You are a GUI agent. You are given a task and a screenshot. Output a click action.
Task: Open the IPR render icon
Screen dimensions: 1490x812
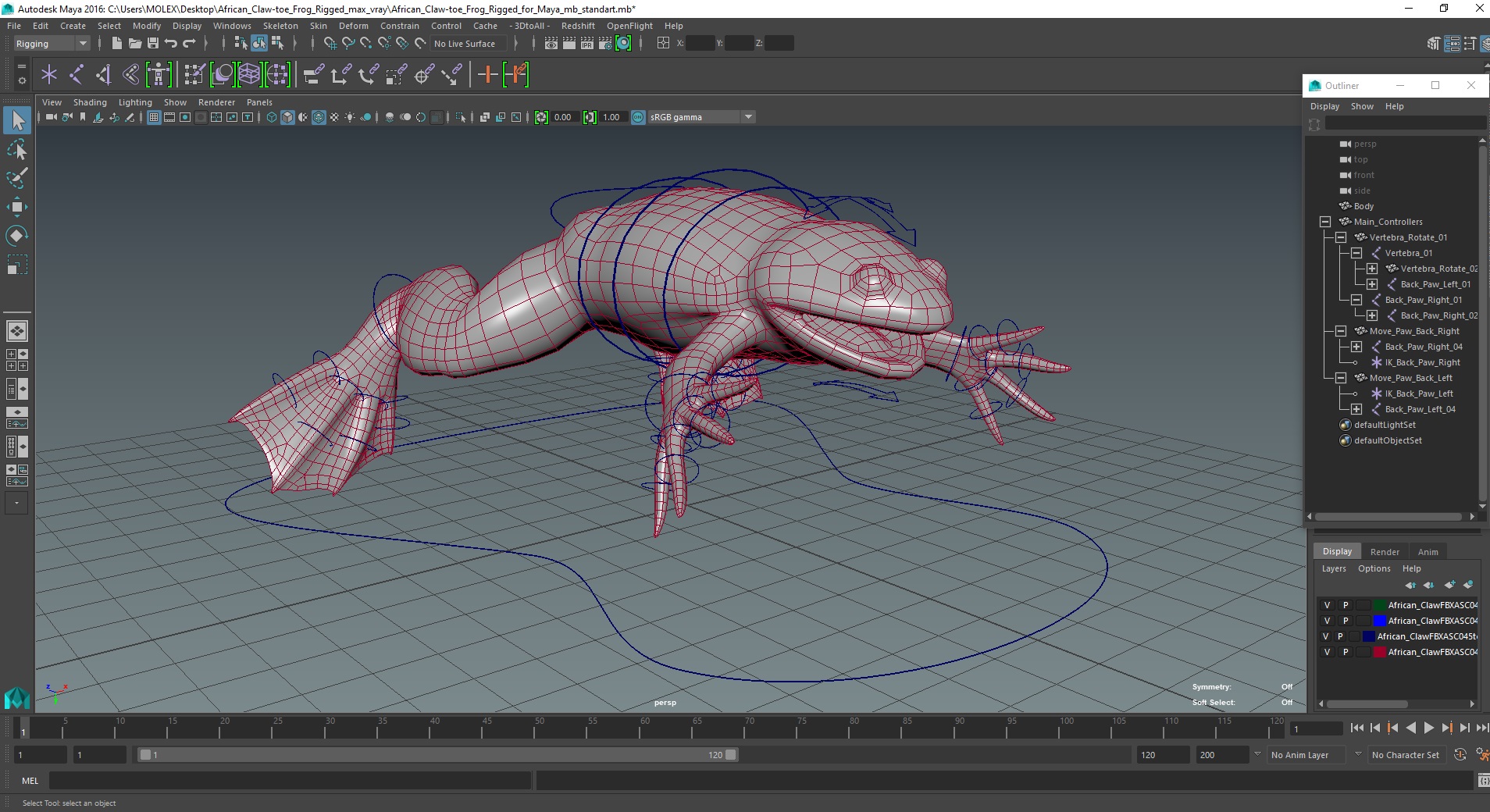(587, 44)
